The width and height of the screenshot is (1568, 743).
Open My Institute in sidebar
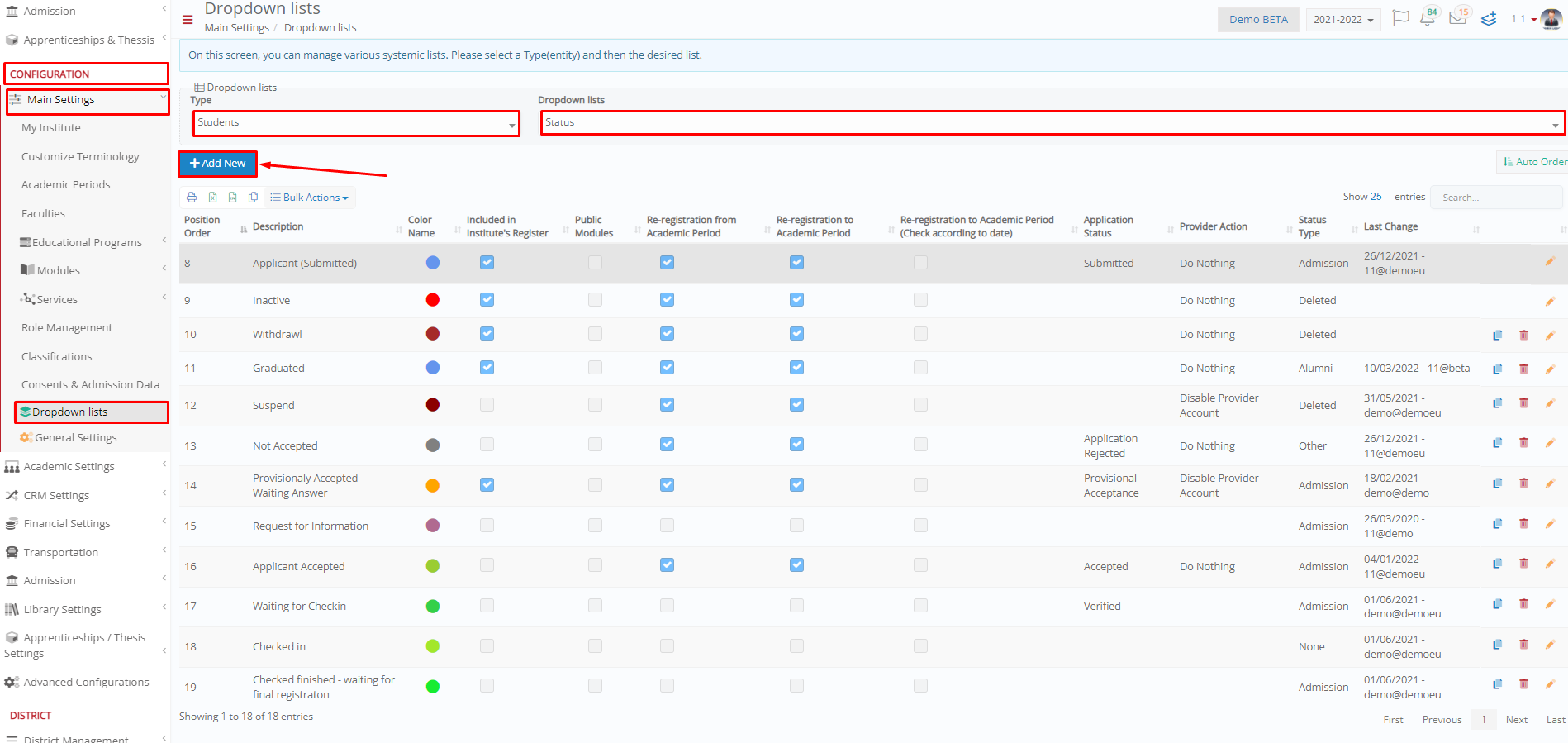(51, 127)
